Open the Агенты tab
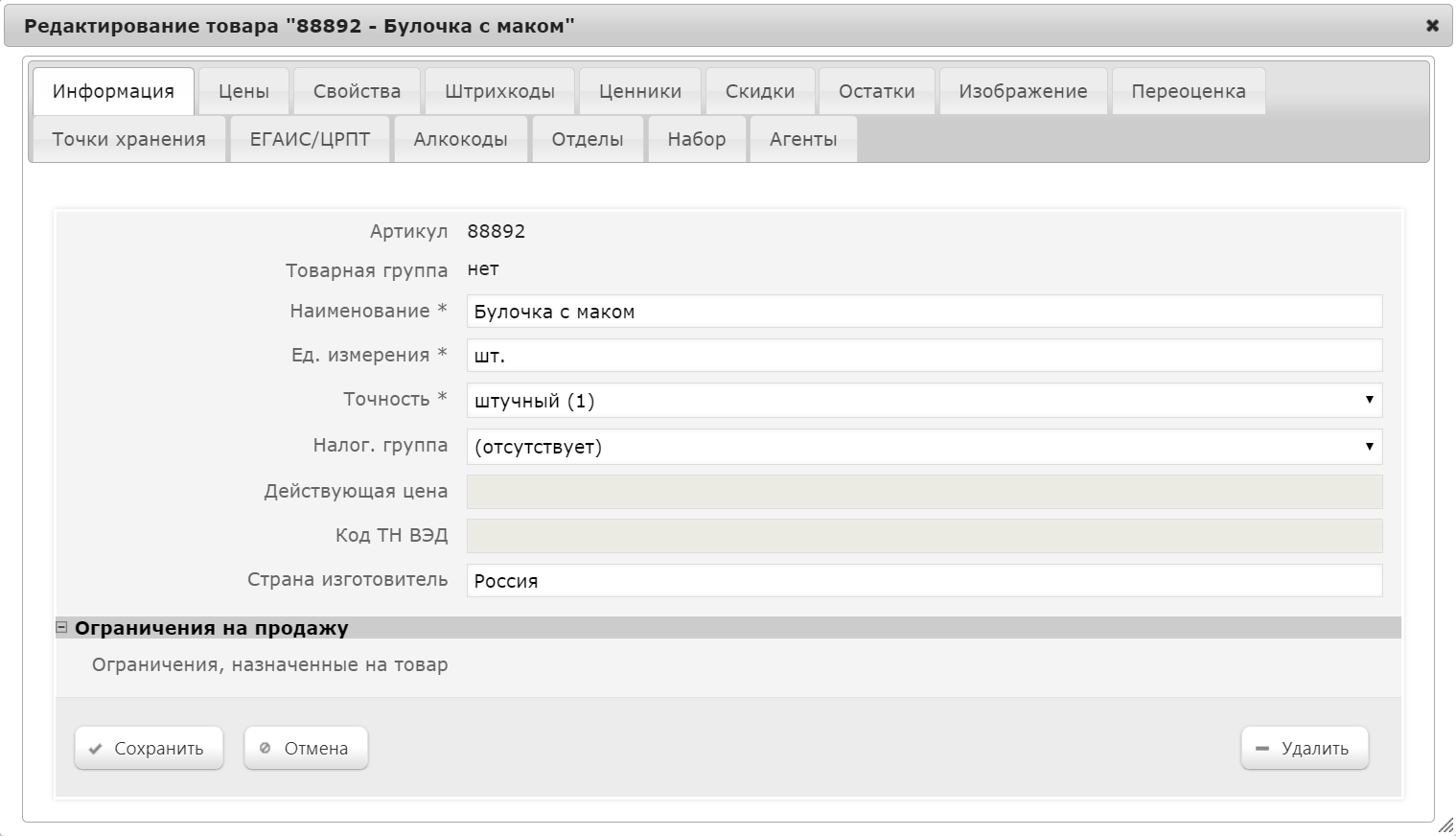Image resolution: width=1456 pixels, height=836 pixels. pyautogui.click(x=803, y=139)
